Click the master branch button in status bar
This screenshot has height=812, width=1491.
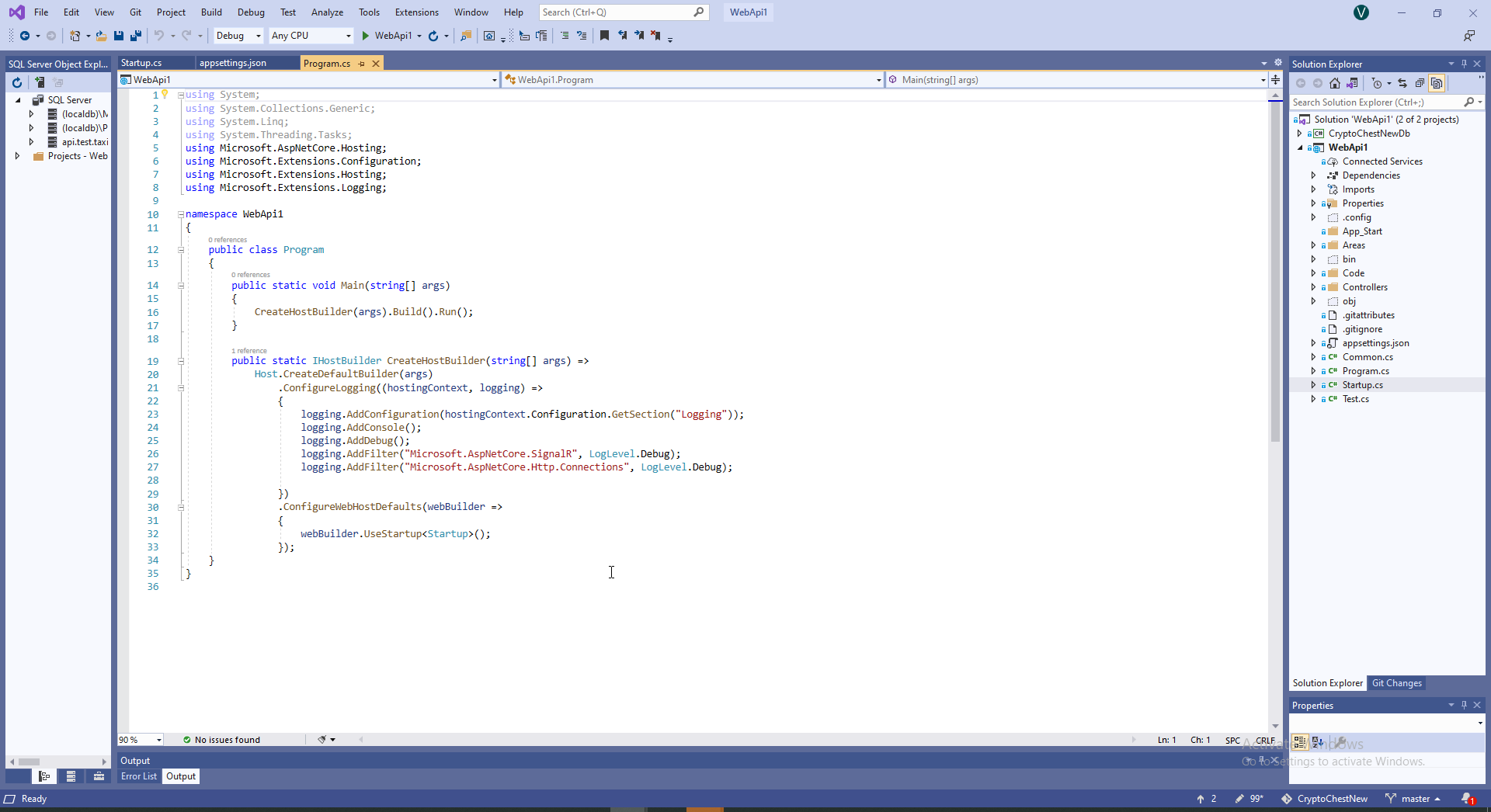coord(1414,799)
